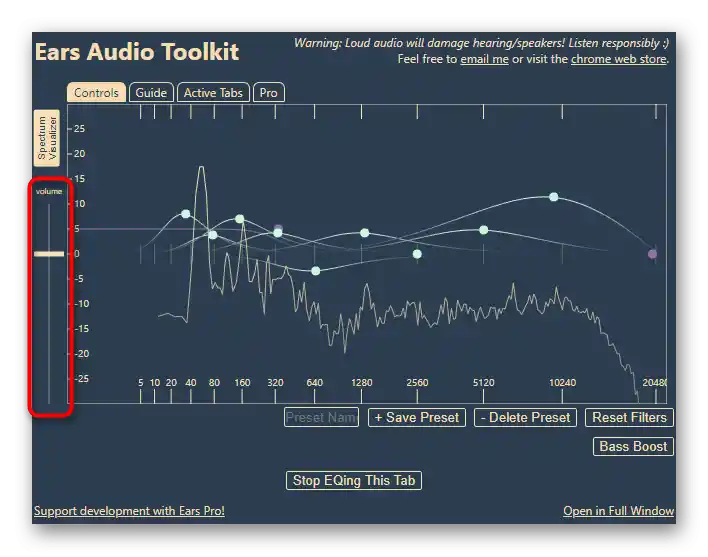
Task: Click the Preset Name input field
Action: pos(321,417)
